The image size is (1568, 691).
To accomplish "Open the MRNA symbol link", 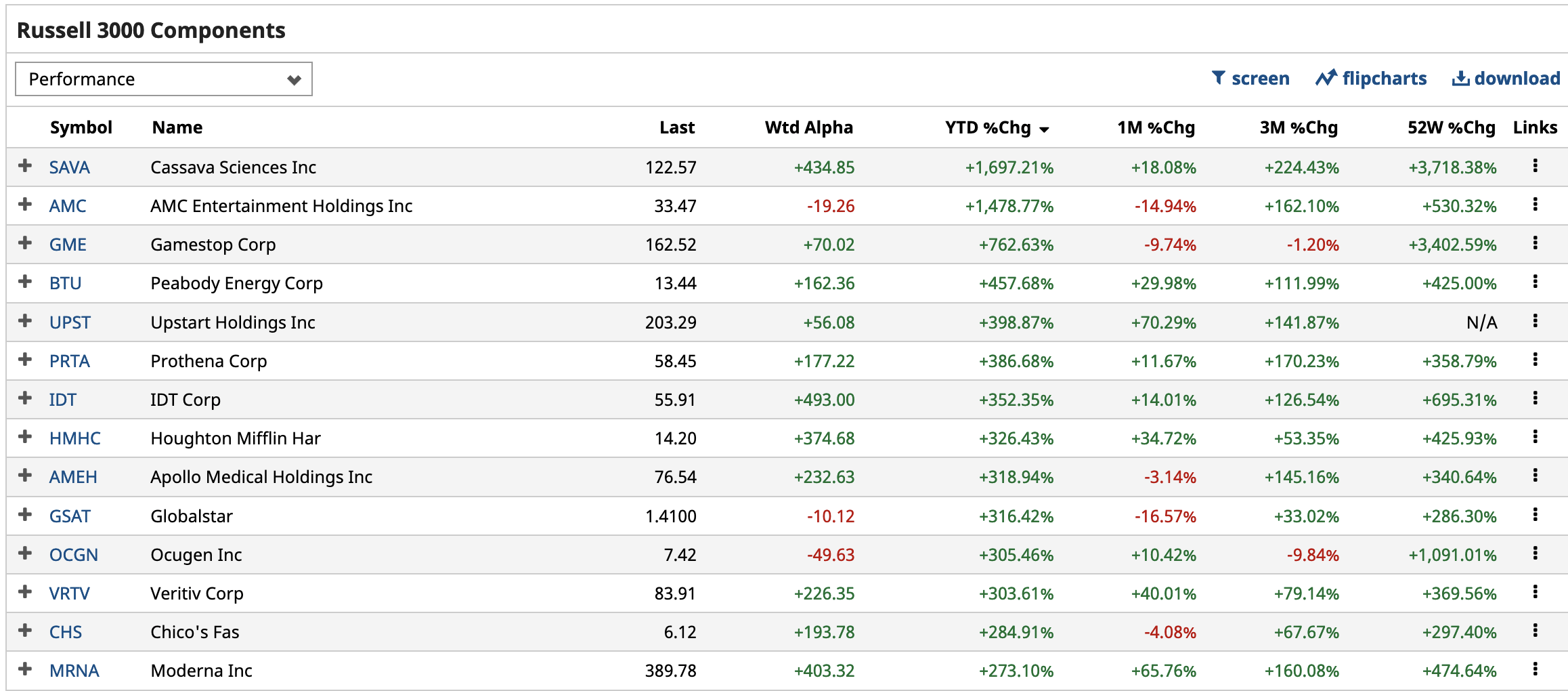I will click(x=74, y=671).
